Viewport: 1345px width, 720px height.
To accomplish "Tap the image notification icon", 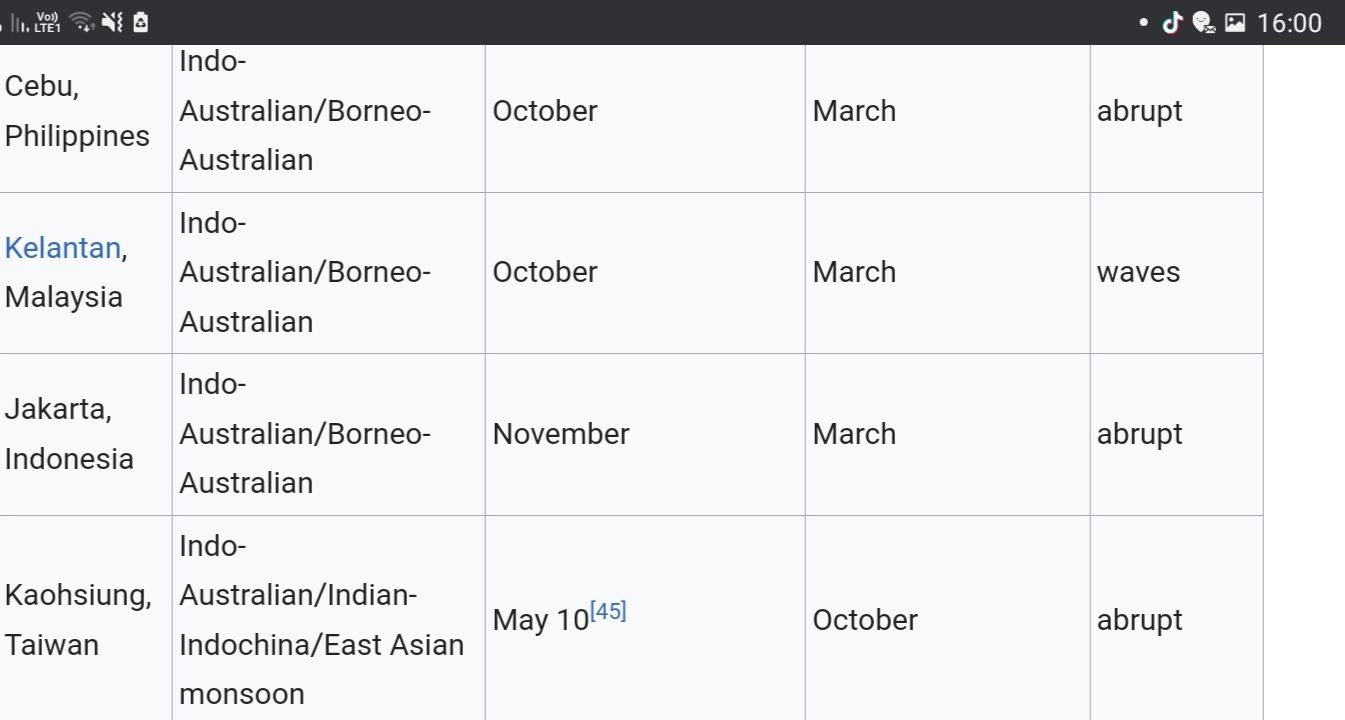I will pos(1235,22).
